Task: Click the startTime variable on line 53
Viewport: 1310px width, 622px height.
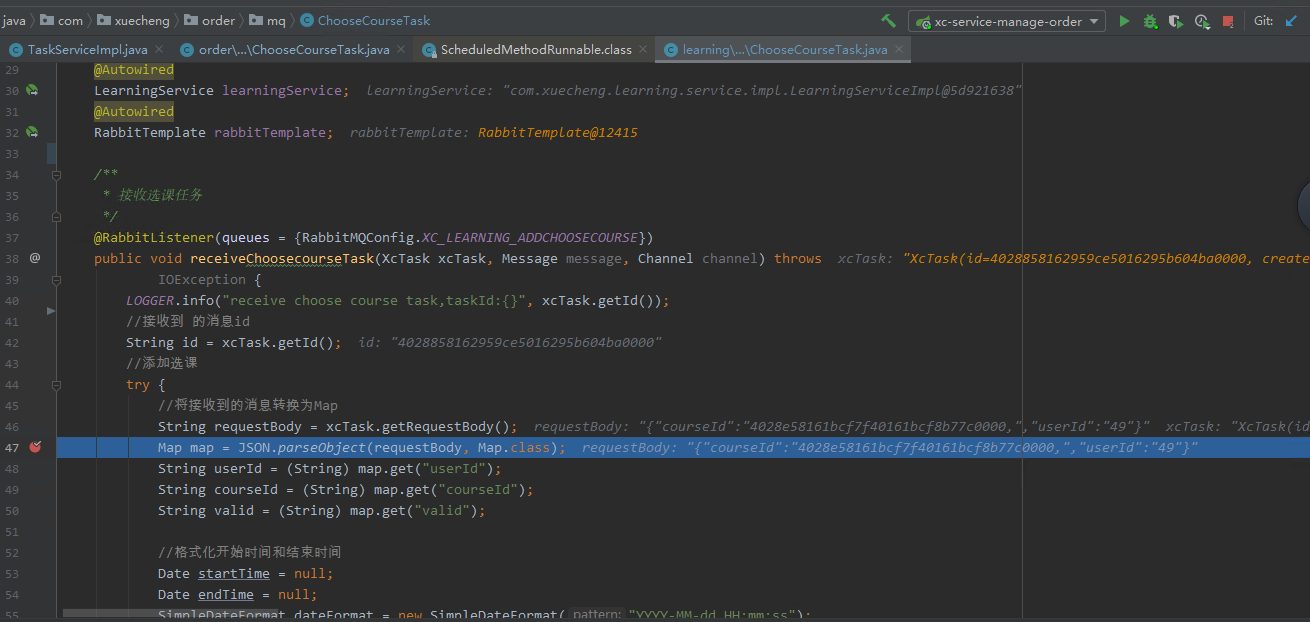Action: pos(234,573)
